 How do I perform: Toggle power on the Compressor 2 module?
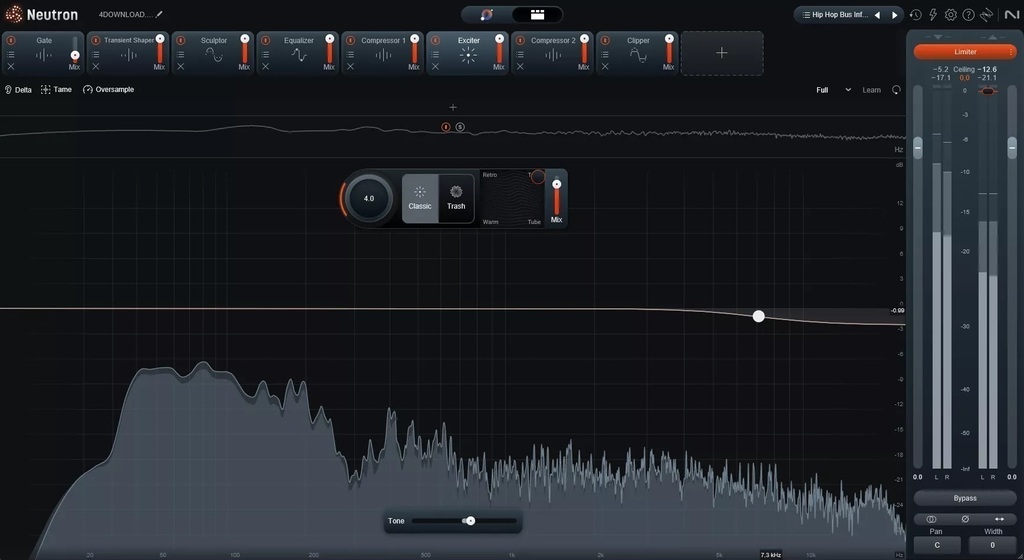coord(520,40)
